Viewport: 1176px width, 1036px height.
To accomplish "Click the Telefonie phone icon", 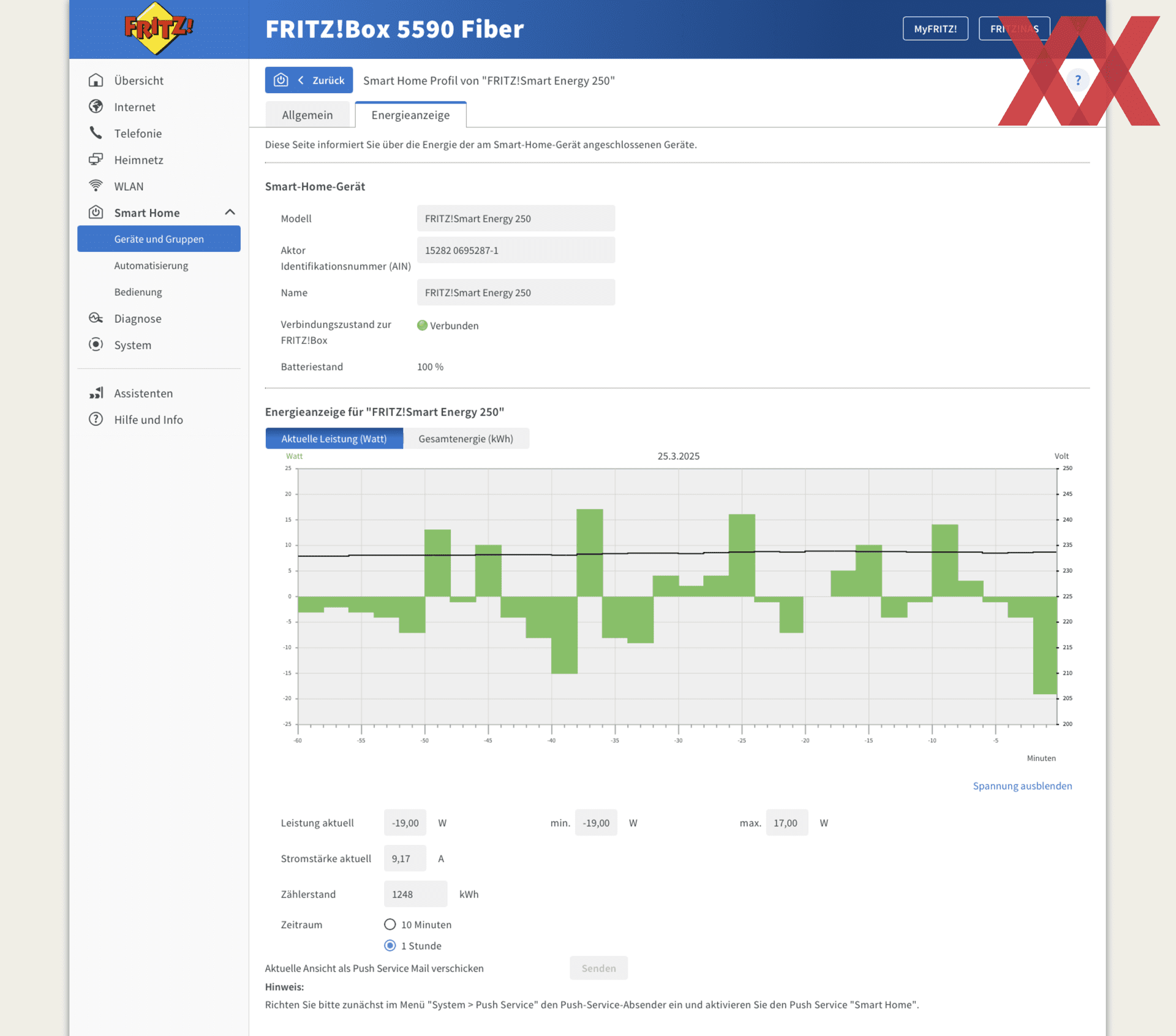I will (x=96, y=133).
